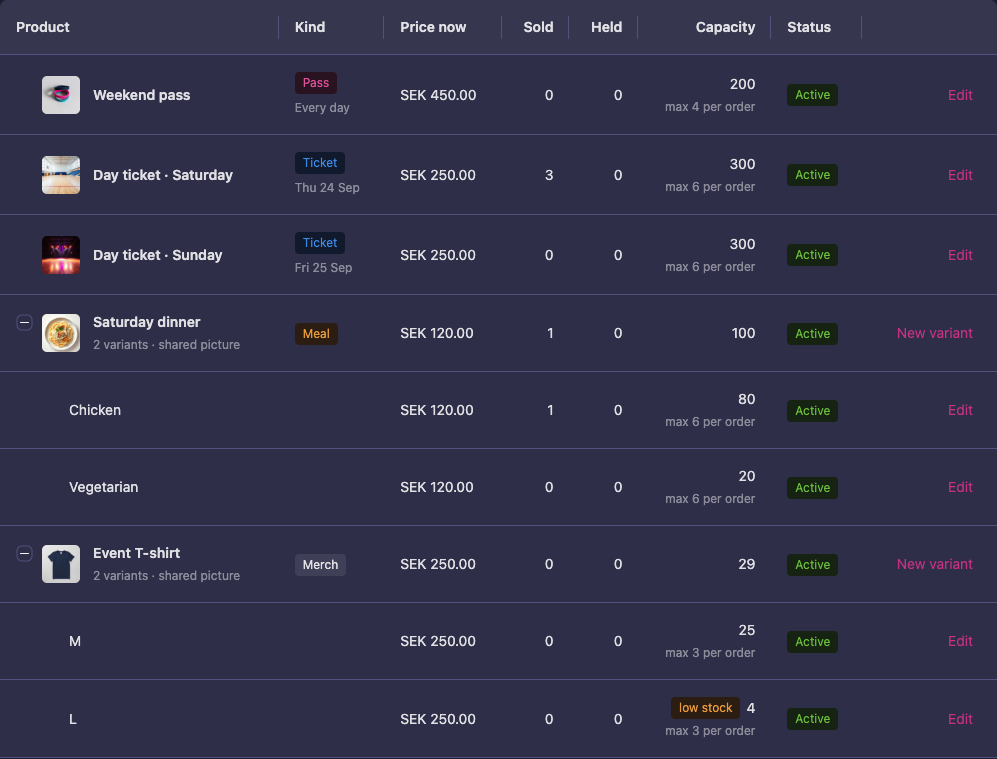This screenshot has height=759, width=997.
Task: Click the Meal kind badge
Action: pos(316,334)
